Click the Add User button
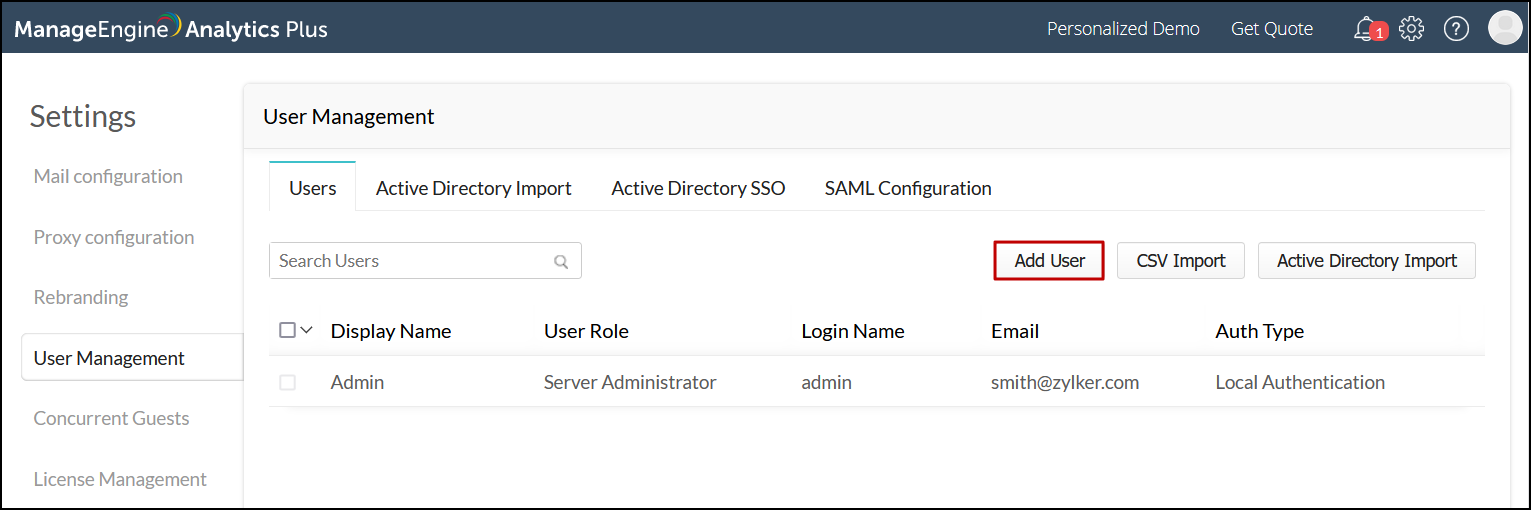 (x=1049, y=261)
